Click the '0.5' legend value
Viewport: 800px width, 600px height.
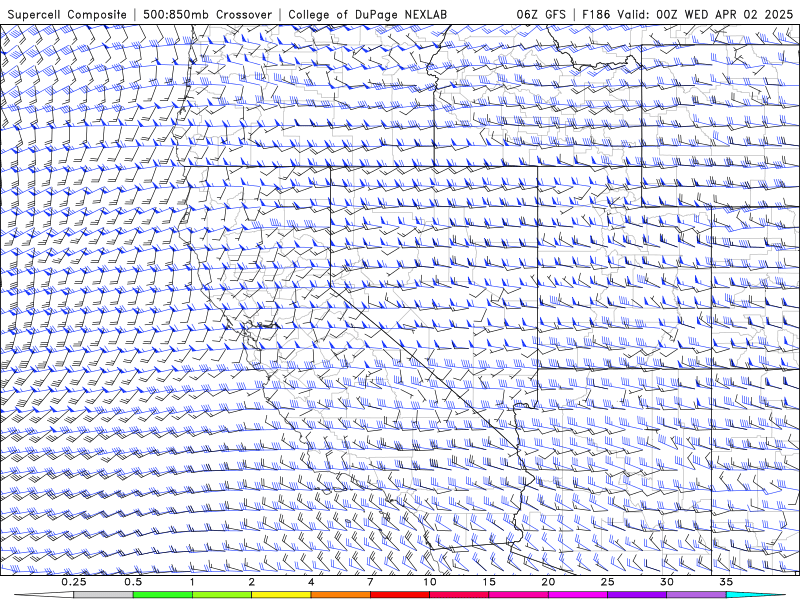tap(133, 582)
